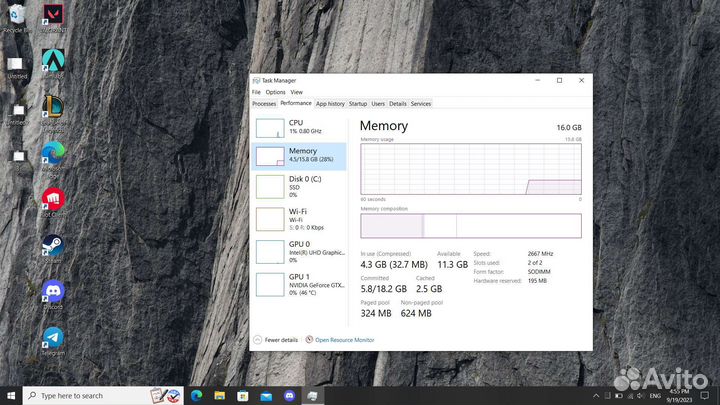Viewport: 720px width, 405px height.
Task: Open Discord from the taskbar
Action: 289,395
